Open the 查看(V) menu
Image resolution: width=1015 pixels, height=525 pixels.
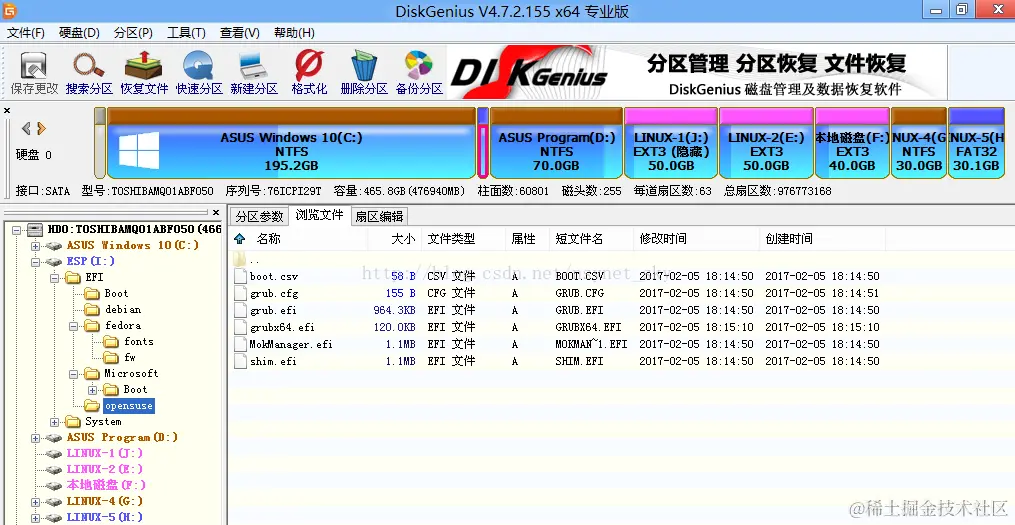click(x=240, y=33)
